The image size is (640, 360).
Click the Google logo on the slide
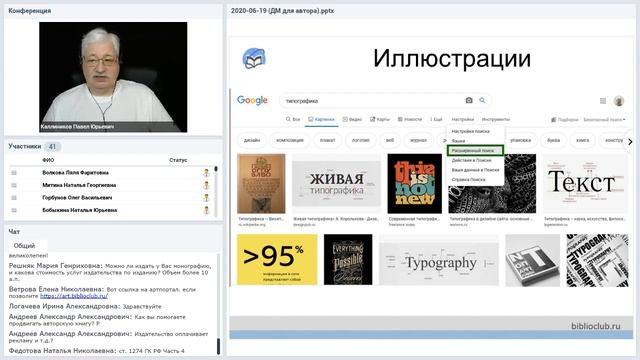tap(252, 100)
